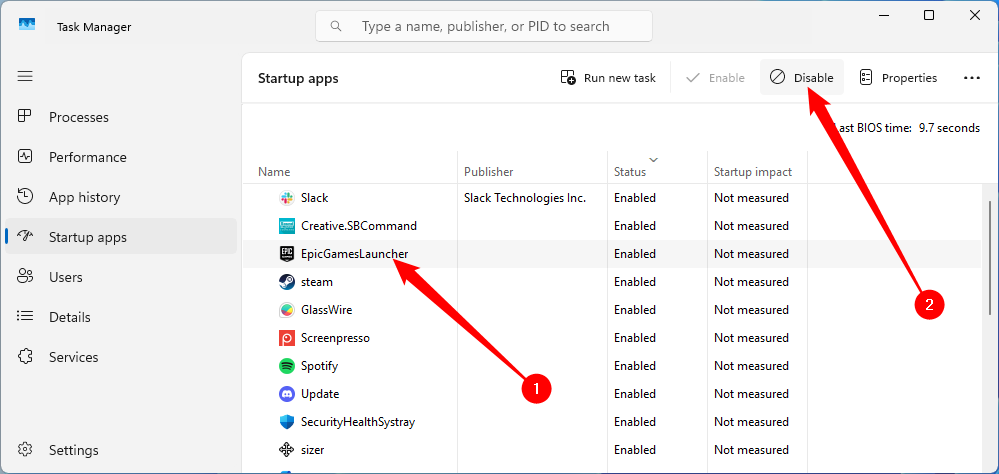Viewport: 999px width, 474px height.
Task: Click Enabled status of Spotify row
Action: point(635,366)
